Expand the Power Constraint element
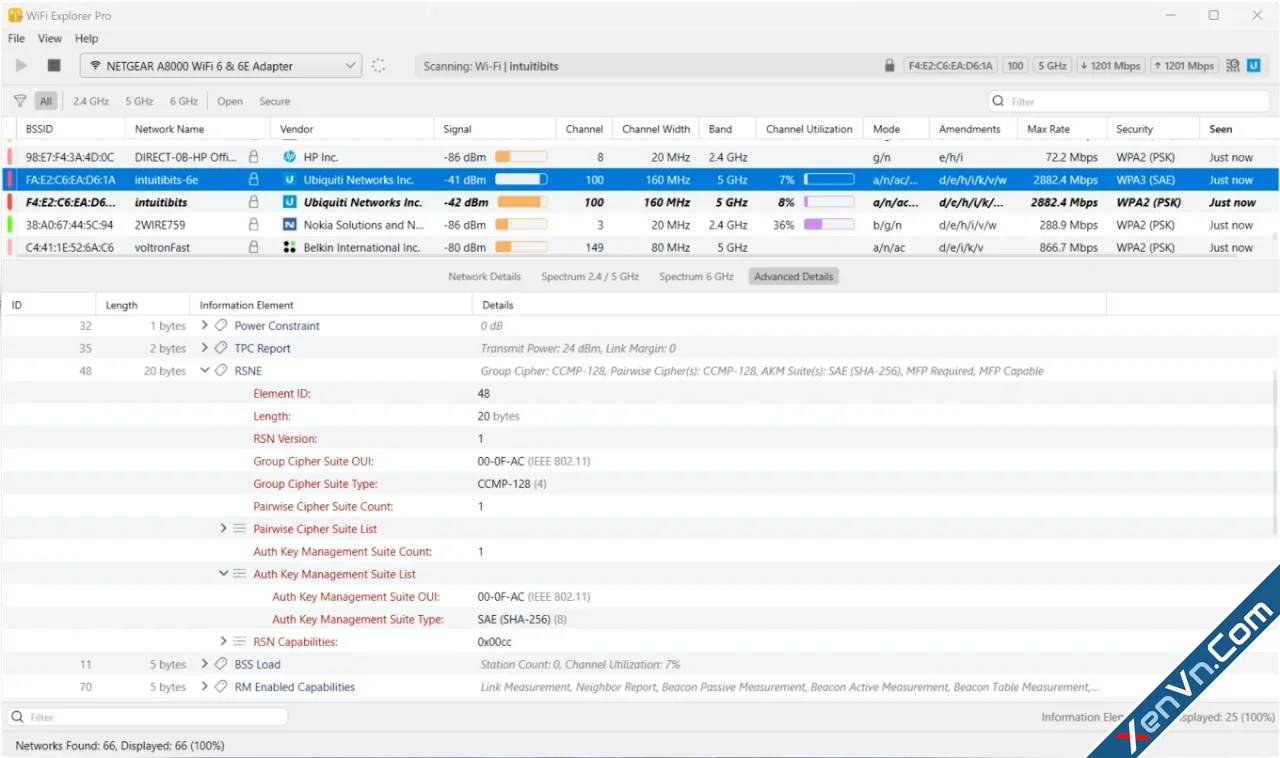The image size is (1280, 758). pos(205,325)
